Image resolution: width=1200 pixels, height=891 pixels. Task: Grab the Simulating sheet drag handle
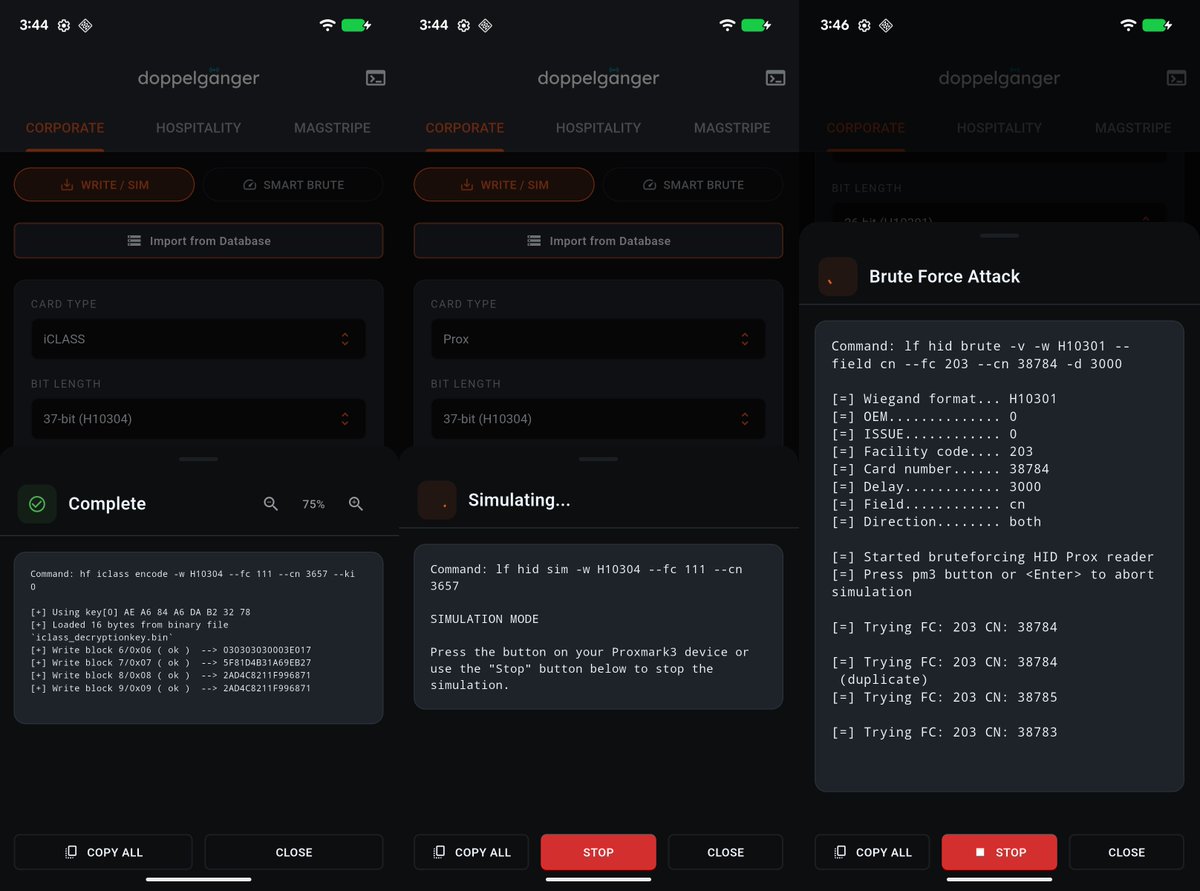(598, 459)
